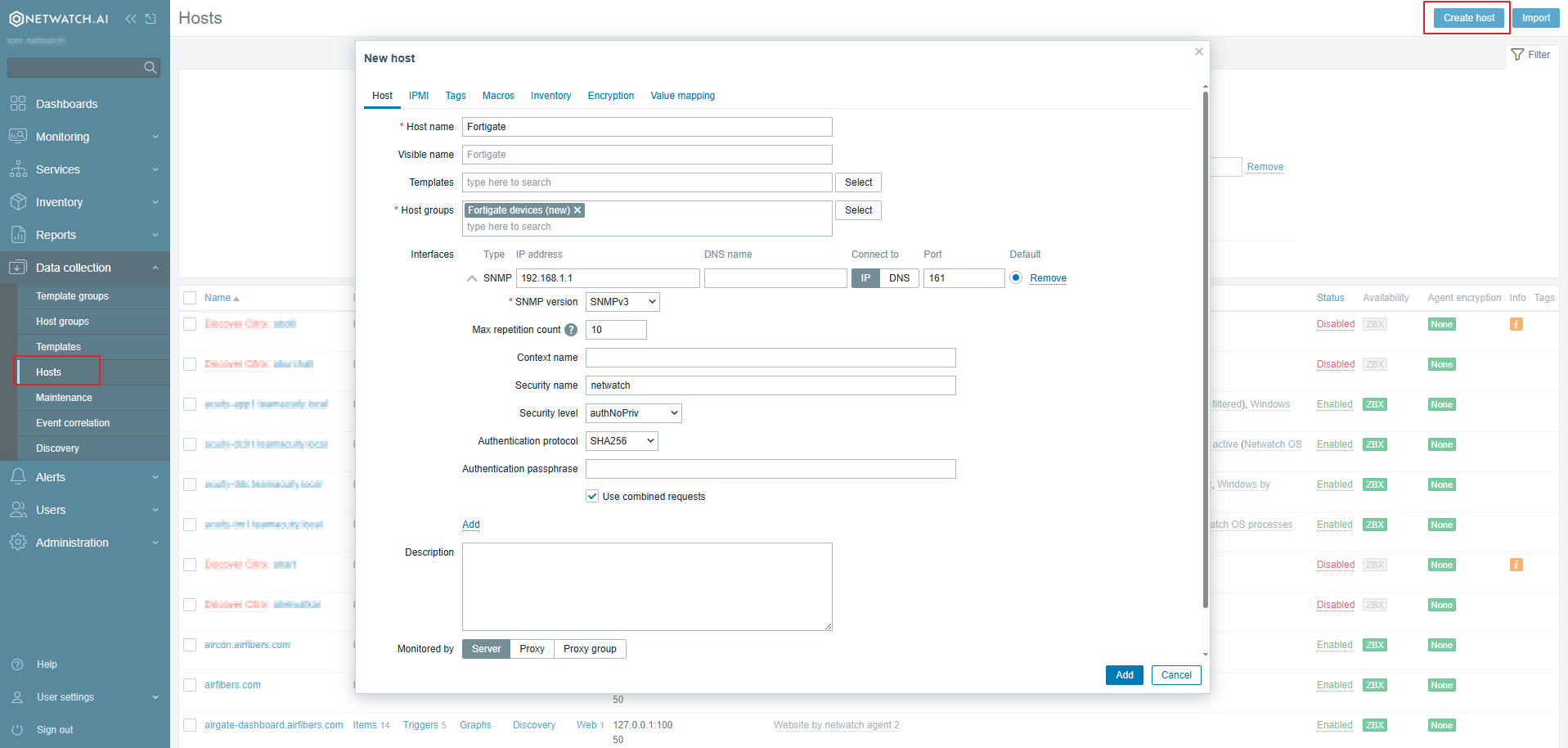Open the Authentication protocol dropdown
Viewport: 1568px width, 748px height.
click(x=622, y=440)
